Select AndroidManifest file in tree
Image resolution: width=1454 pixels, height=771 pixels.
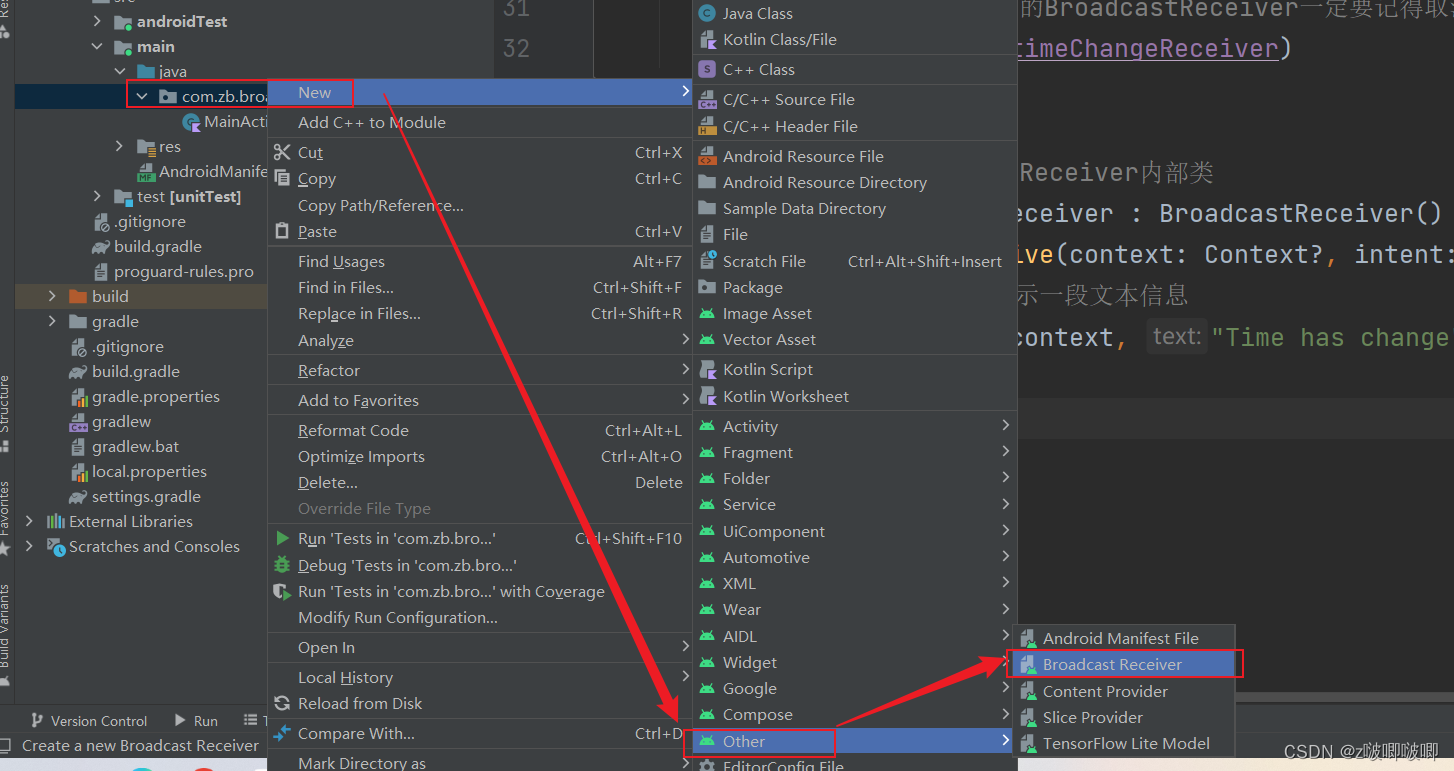[203, 171]
